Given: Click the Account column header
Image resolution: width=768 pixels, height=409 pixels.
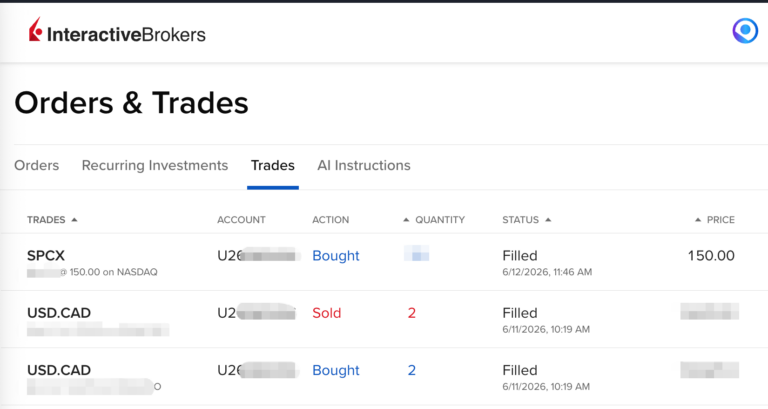Looking at the screenshot, I should coord(241,220).
